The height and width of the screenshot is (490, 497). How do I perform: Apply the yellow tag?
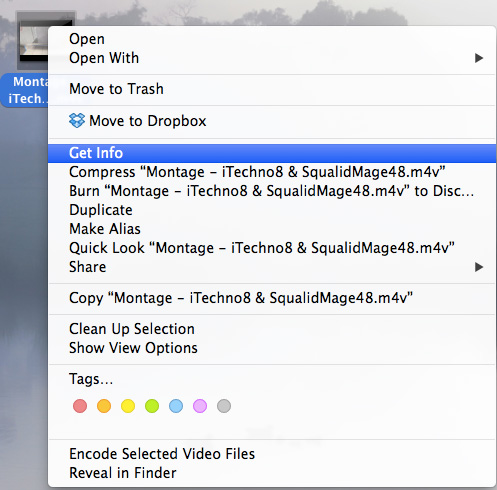tap(128, 406)
